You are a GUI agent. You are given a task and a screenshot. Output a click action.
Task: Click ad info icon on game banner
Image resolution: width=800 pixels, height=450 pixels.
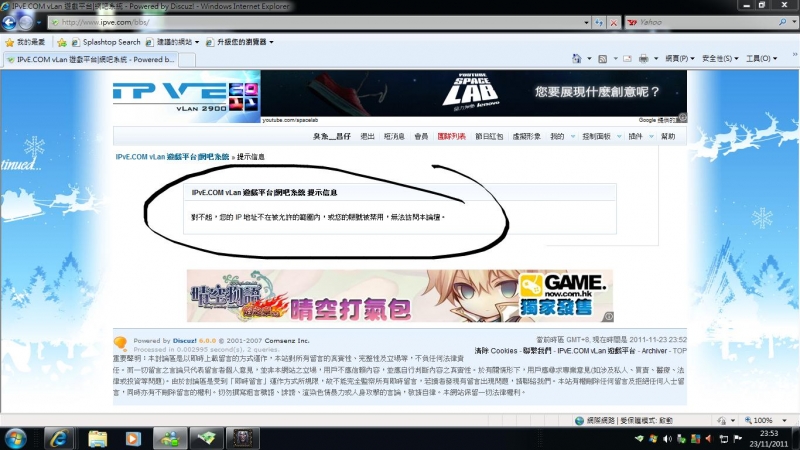[x=608, y=317]
